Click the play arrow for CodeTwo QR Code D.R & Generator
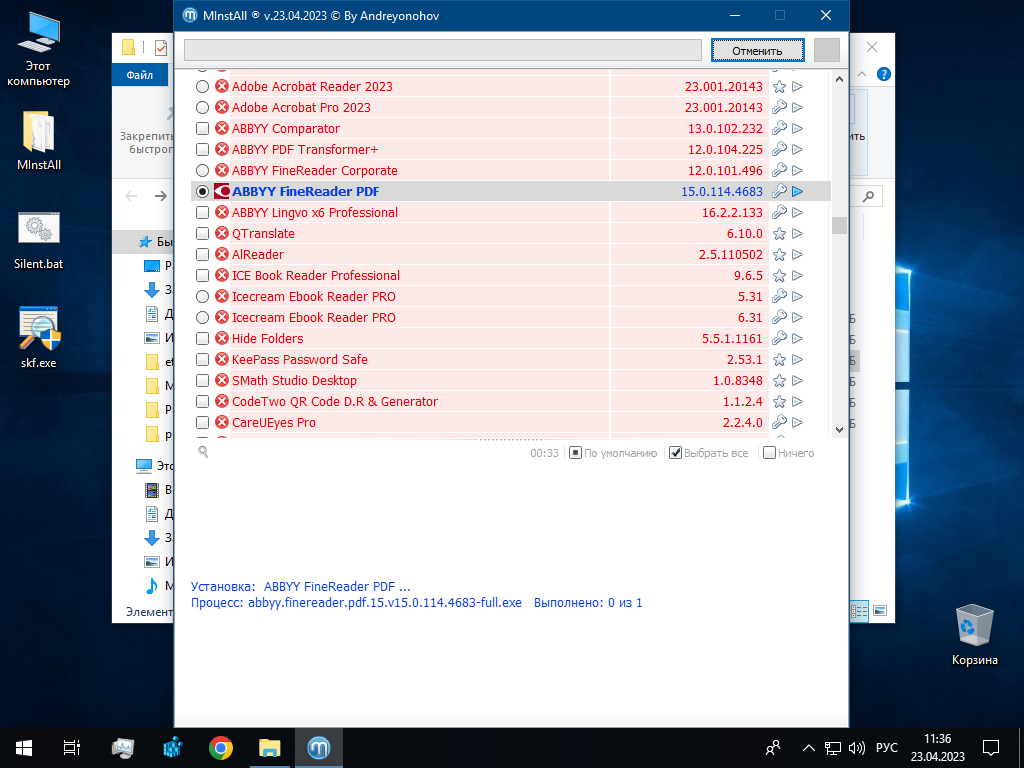The height and width of the screenshot is (768, 1024). [797, 402]
